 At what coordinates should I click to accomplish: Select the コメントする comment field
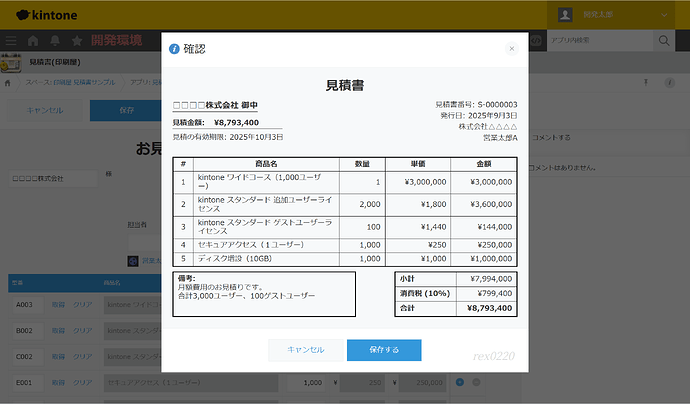[609, 138]
